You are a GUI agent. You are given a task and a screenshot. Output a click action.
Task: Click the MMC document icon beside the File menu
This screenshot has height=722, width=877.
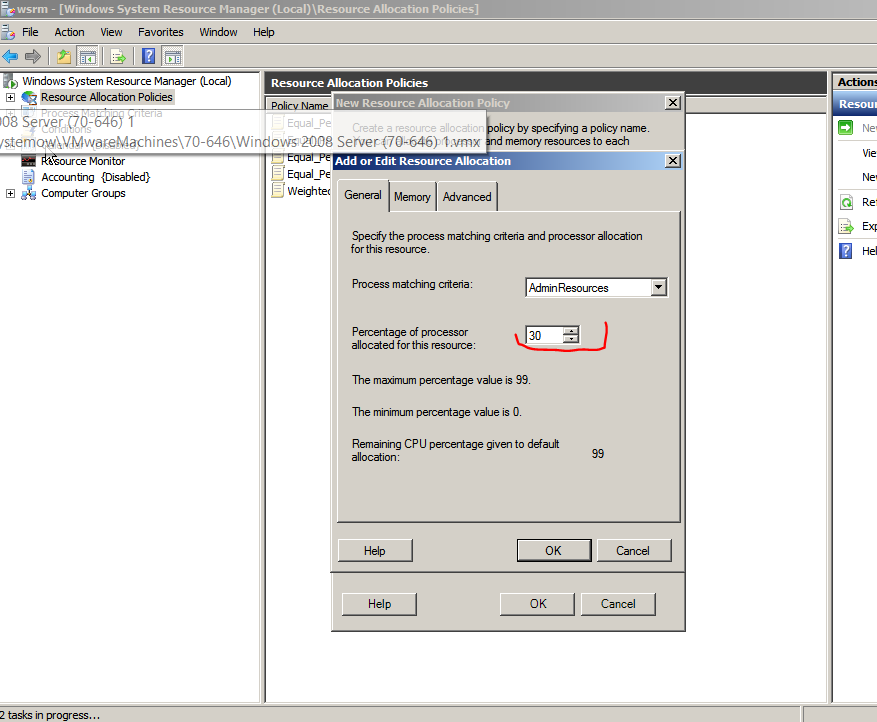[8, 32]
